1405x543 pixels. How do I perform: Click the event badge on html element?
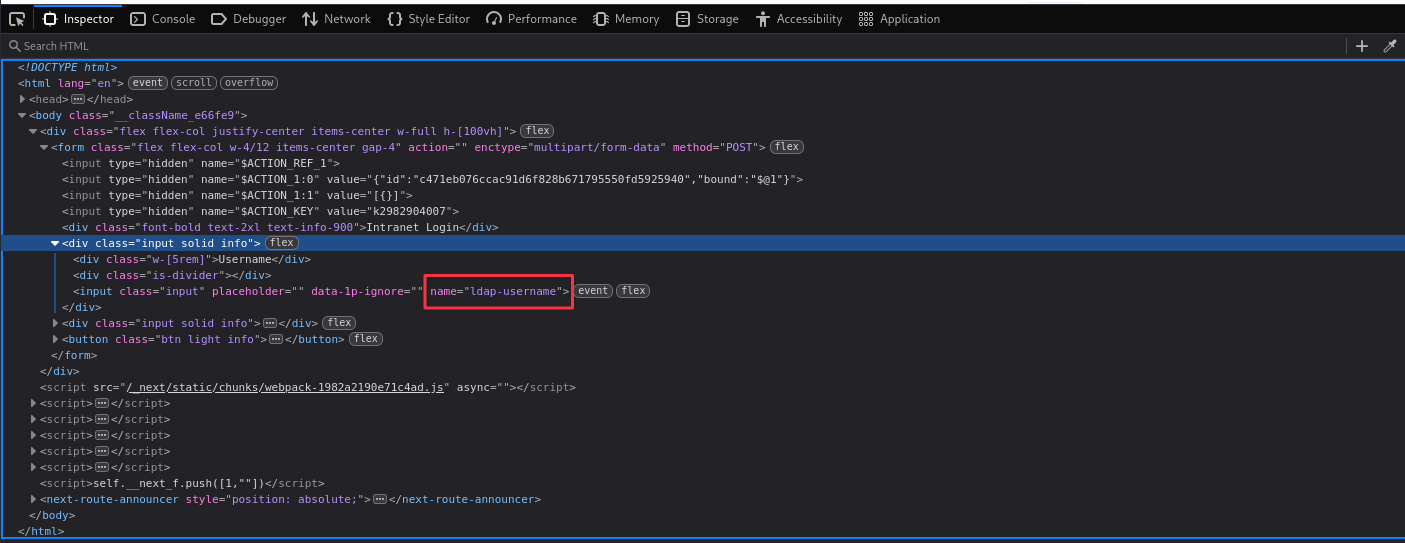pos(148,83)
